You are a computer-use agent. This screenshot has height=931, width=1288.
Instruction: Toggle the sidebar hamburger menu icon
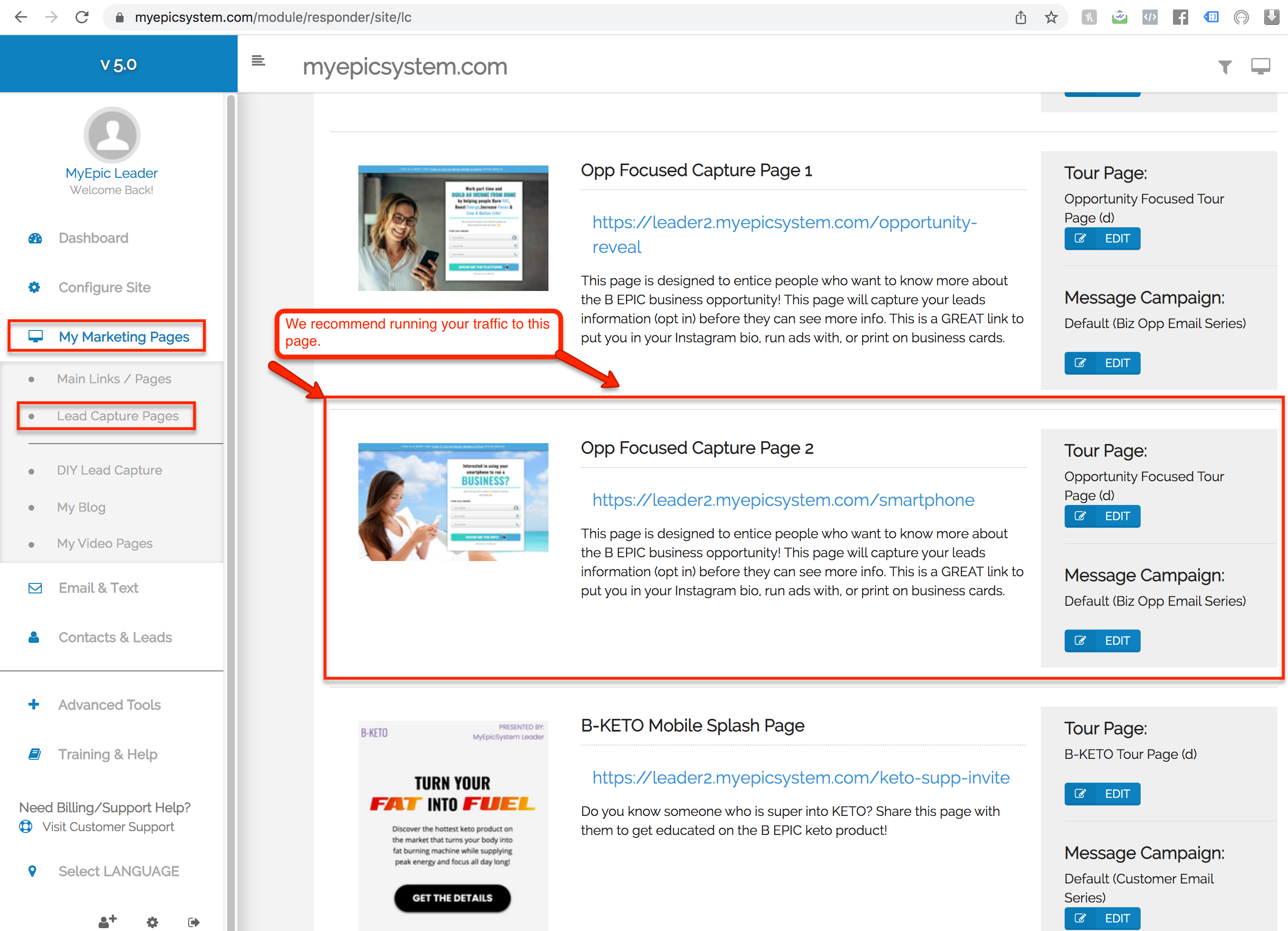(259, 61)
